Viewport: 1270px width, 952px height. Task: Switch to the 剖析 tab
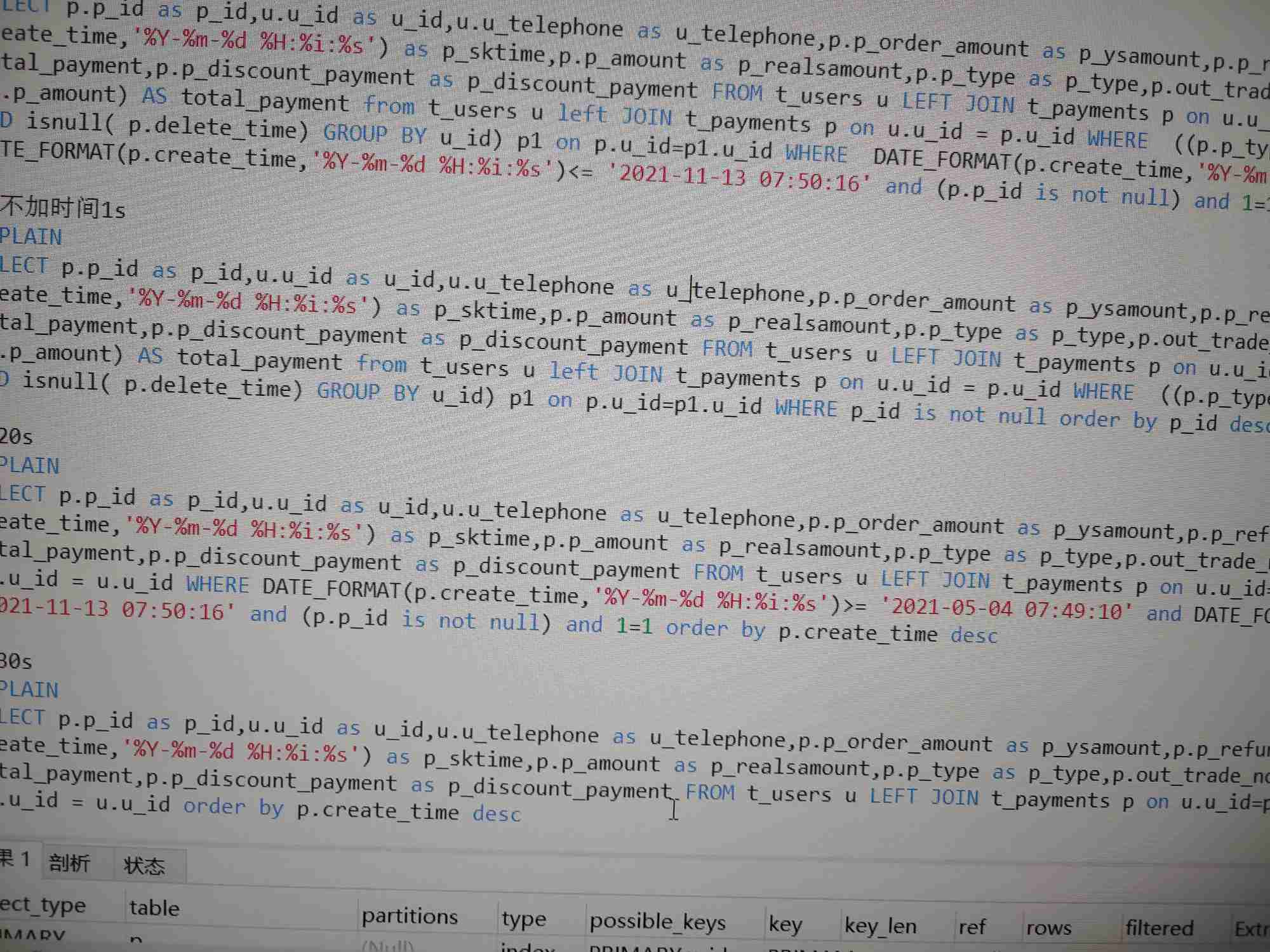(69, 863)
